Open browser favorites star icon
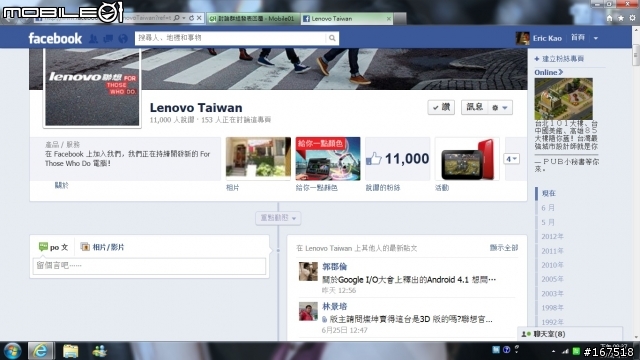This screenshot has width=640, height=360. [621, 18]
